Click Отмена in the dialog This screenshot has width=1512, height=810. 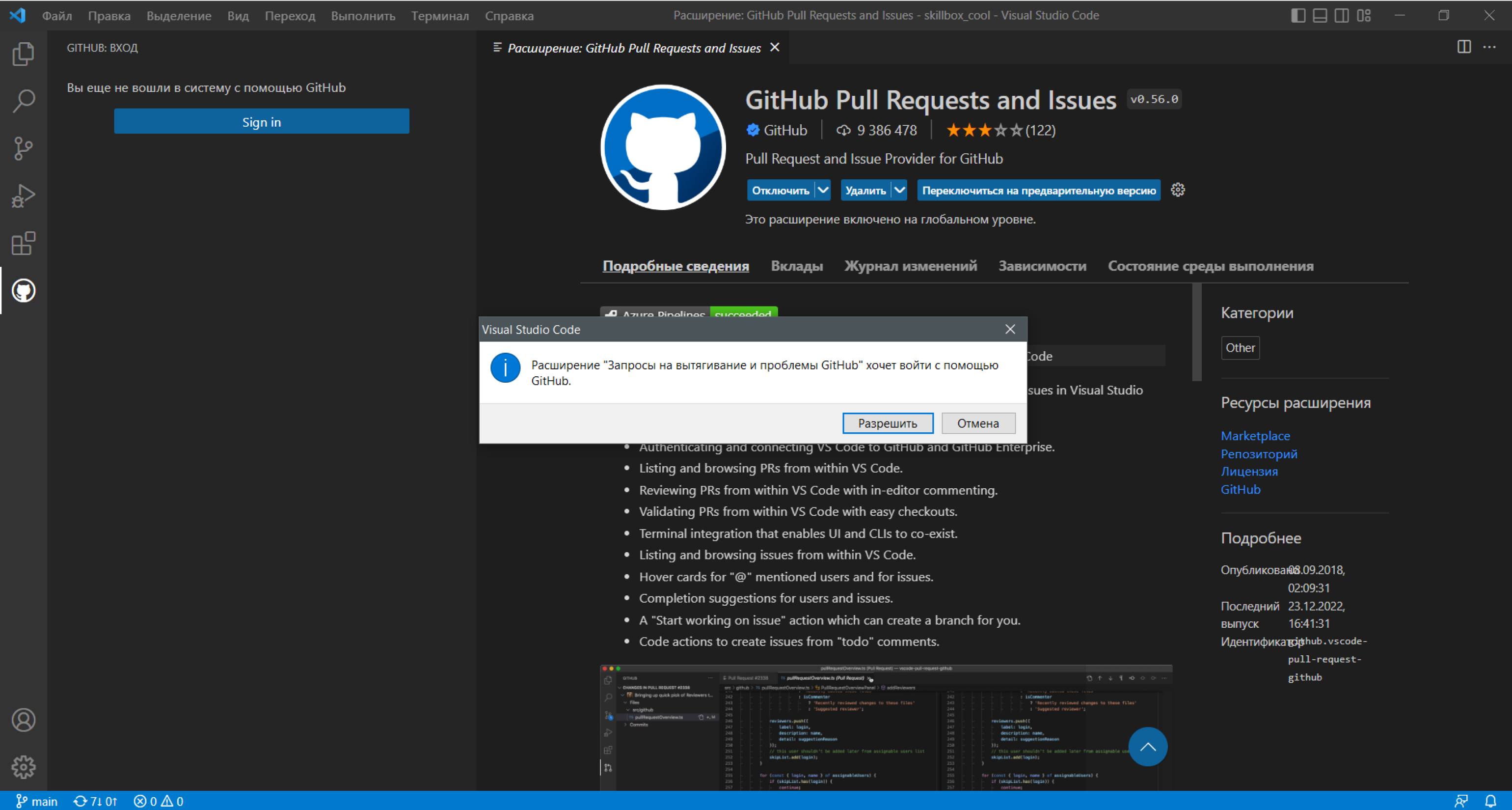point(978,423)
